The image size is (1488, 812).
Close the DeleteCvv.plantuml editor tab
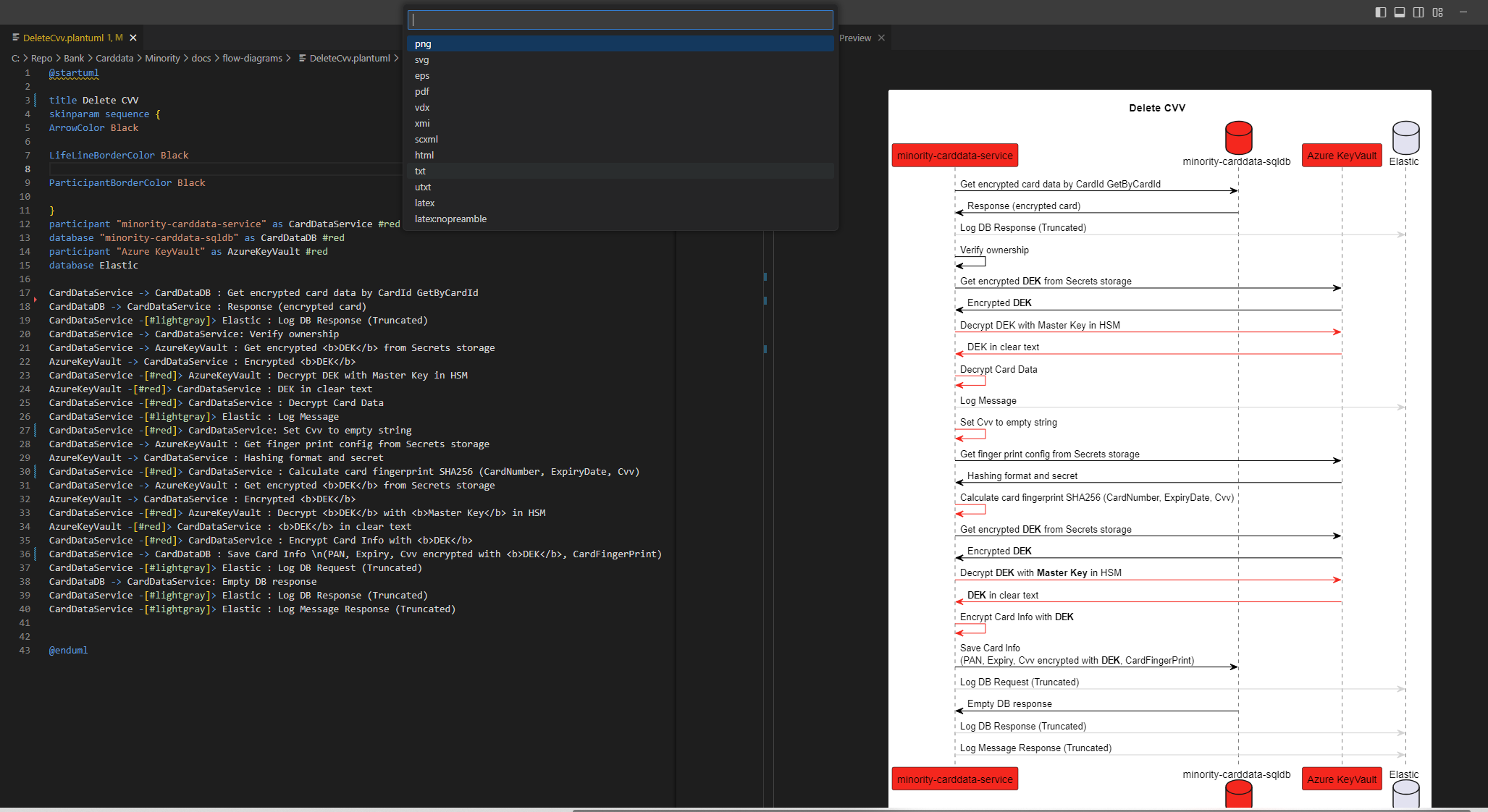click(133, 38)
